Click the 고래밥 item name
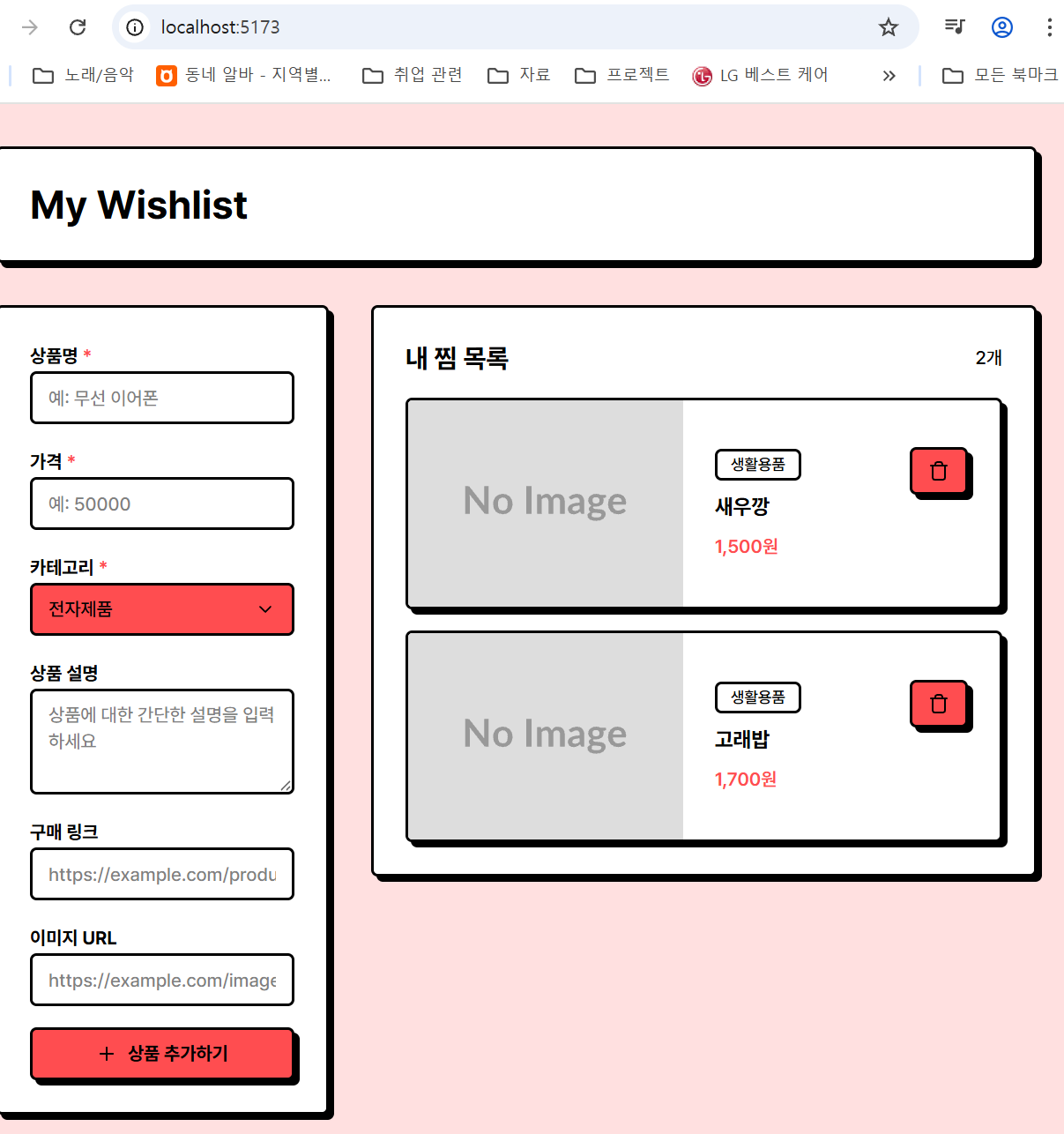Image resolution: width=1064 pixels, height=1134 pixels. click(742, 739)
